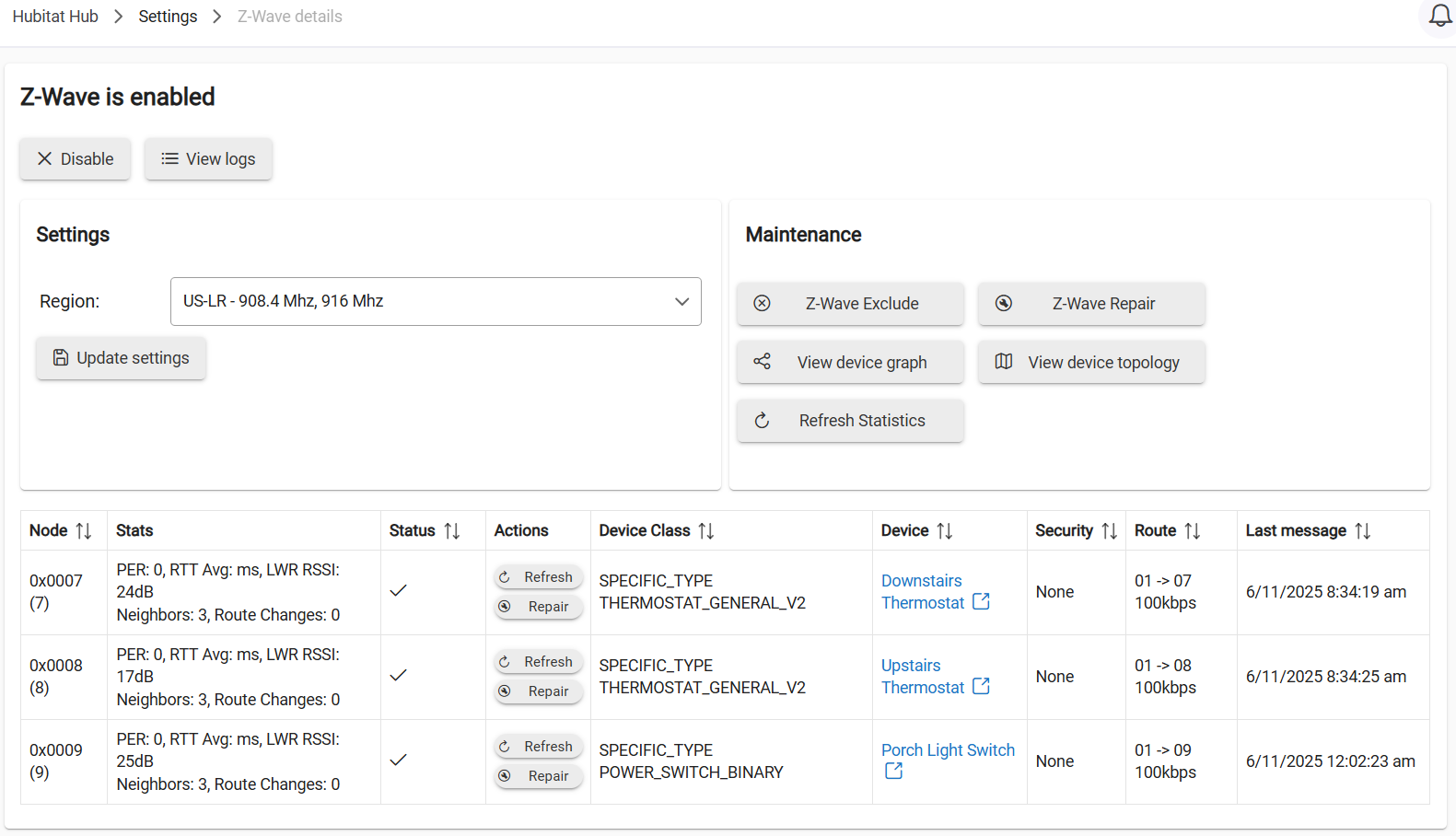1456x836 pixels.
Task: Open Porch Light Switch external link icon
Action: pos(893,772)
